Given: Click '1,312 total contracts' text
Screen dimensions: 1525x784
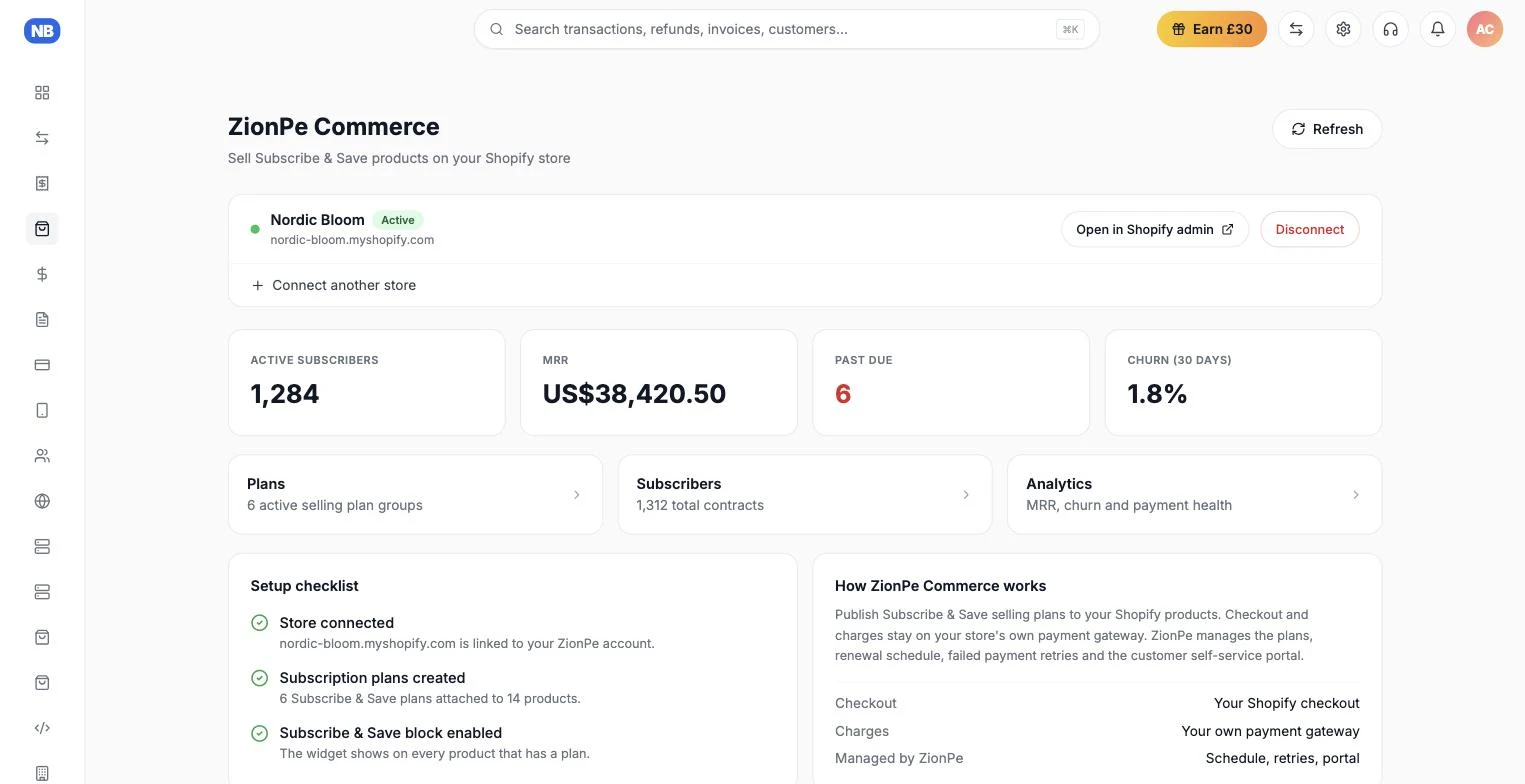Looking at the screenshot, I should point(700,505).
